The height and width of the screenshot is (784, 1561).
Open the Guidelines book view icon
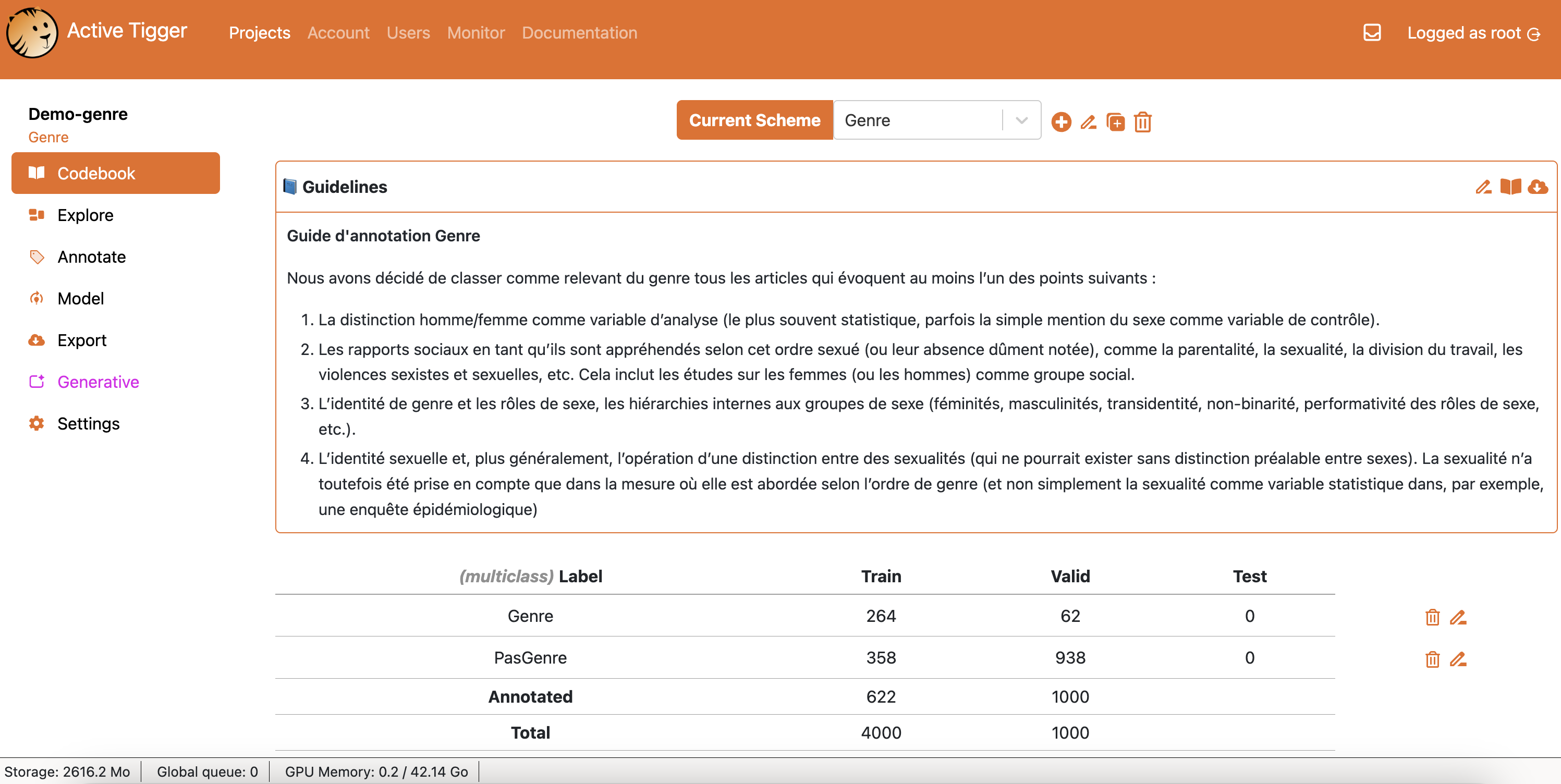click(x=1510, y=187)
